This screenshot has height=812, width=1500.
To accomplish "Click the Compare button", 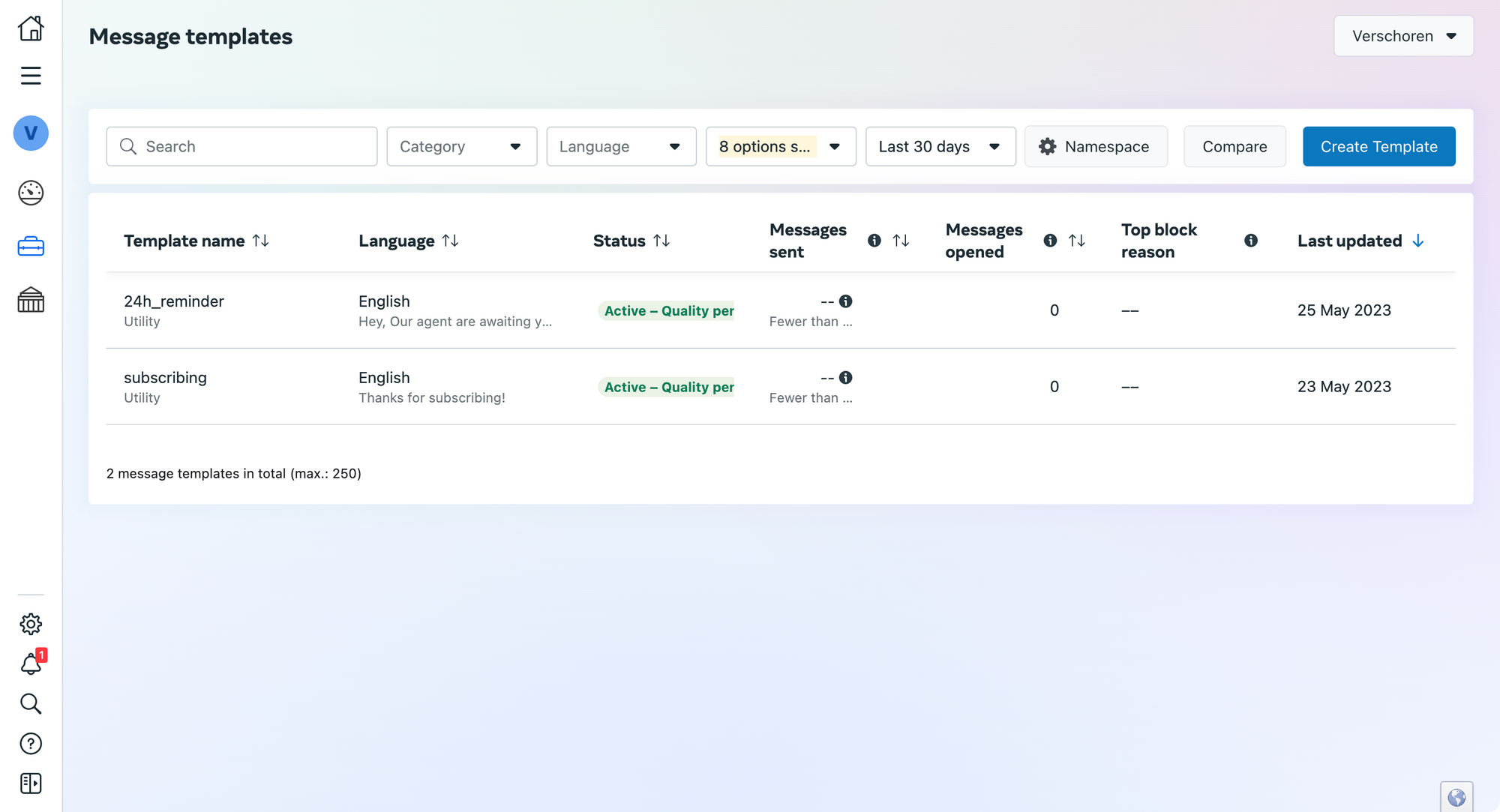I will pos(1234,146).
